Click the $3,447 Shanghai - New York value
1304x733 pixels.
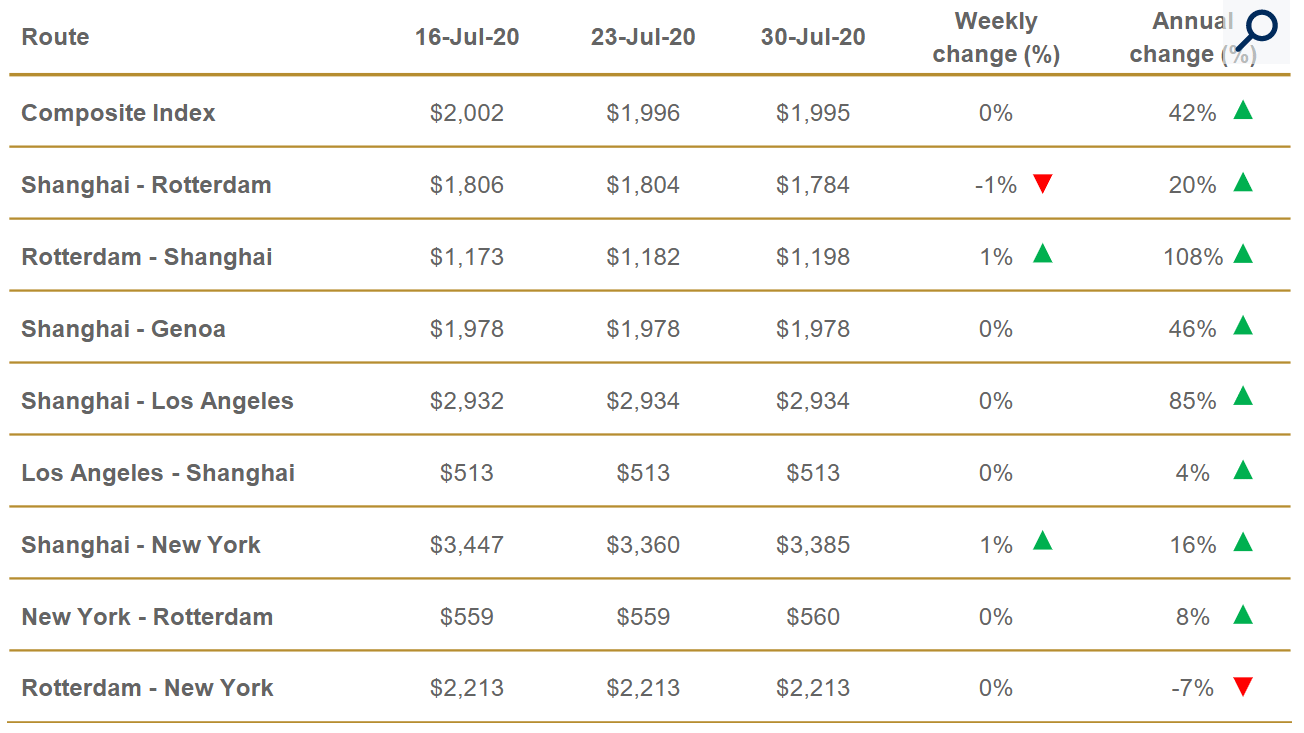[467, 545]
